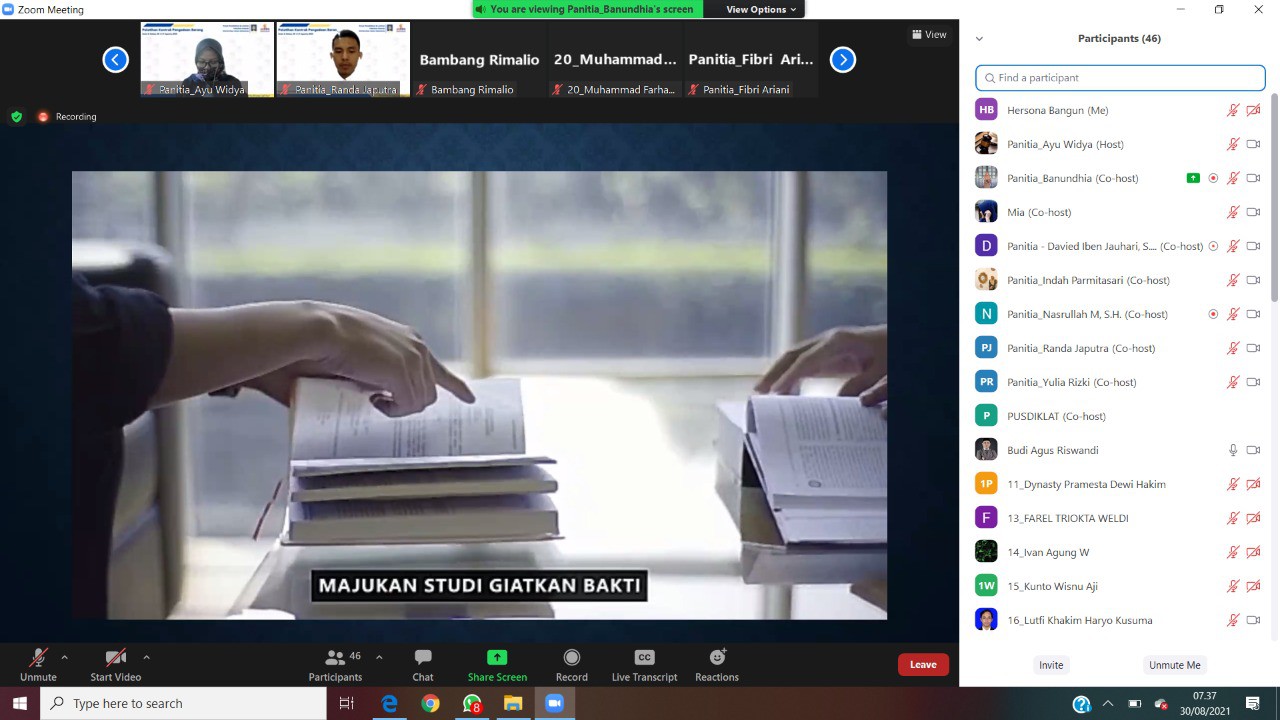Viewport: 1280px width, 720px height.
Task: Click Hersona Bangun's muted microphone icon
Action: 1233,110
